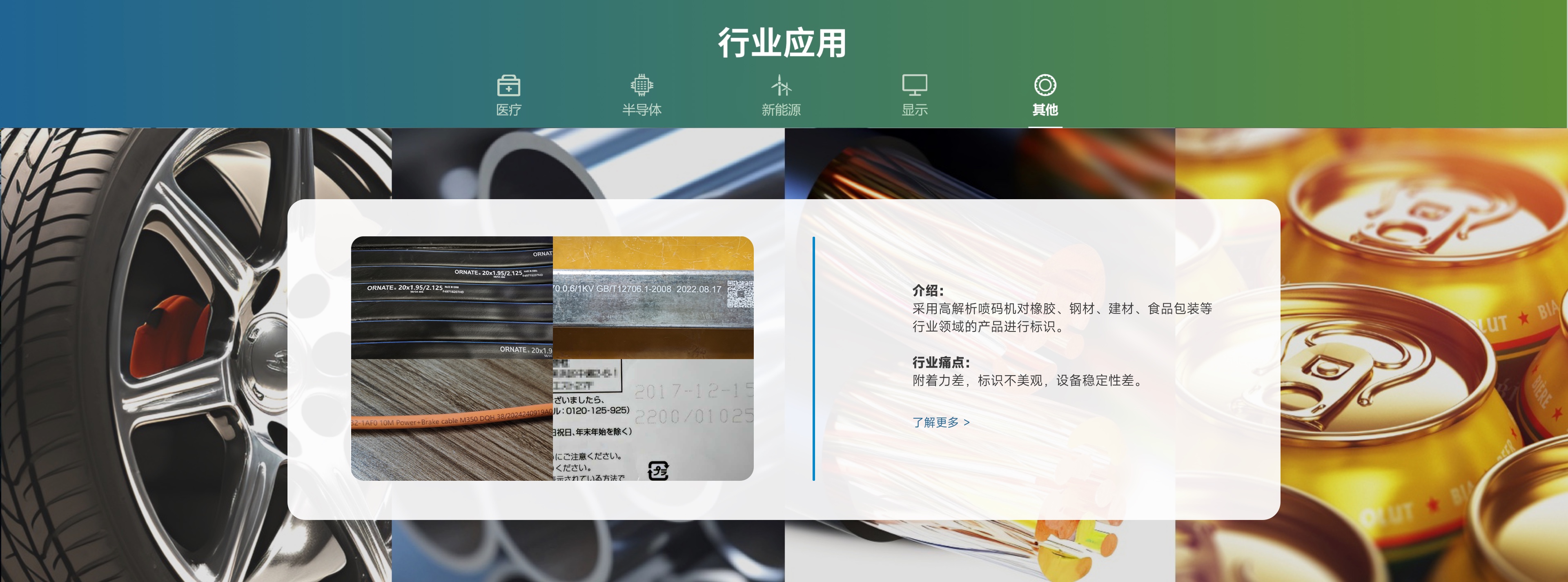
Task: Select the 其他 tab label
Action: pos(1045,109)
